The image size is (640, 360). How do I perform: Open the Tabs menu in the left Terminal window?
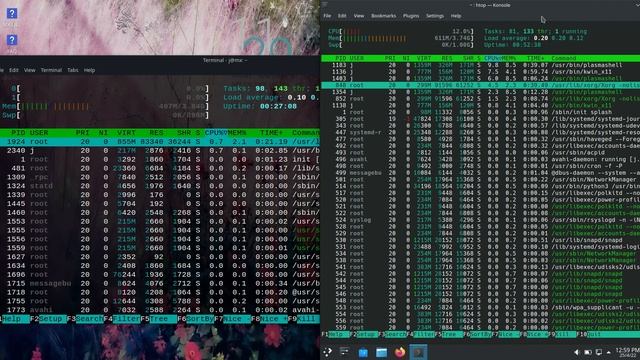click(73, 70)
